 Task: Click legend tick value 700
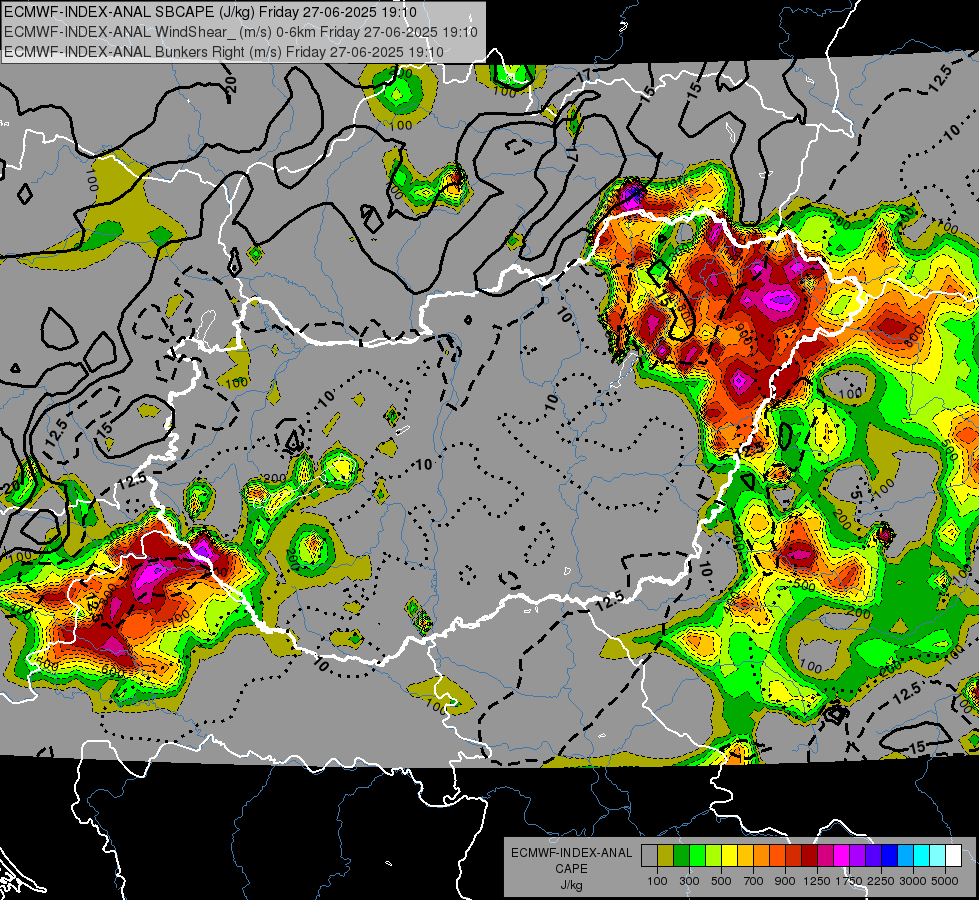[x=754, y=881]
